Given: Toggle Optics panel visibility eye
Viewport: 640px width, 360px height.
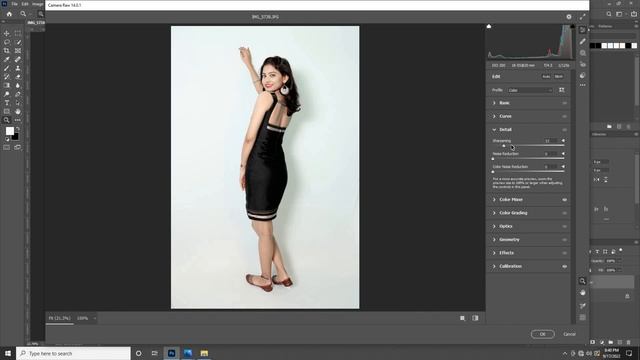Looking at the screenshot, I should tap(564, 226).
